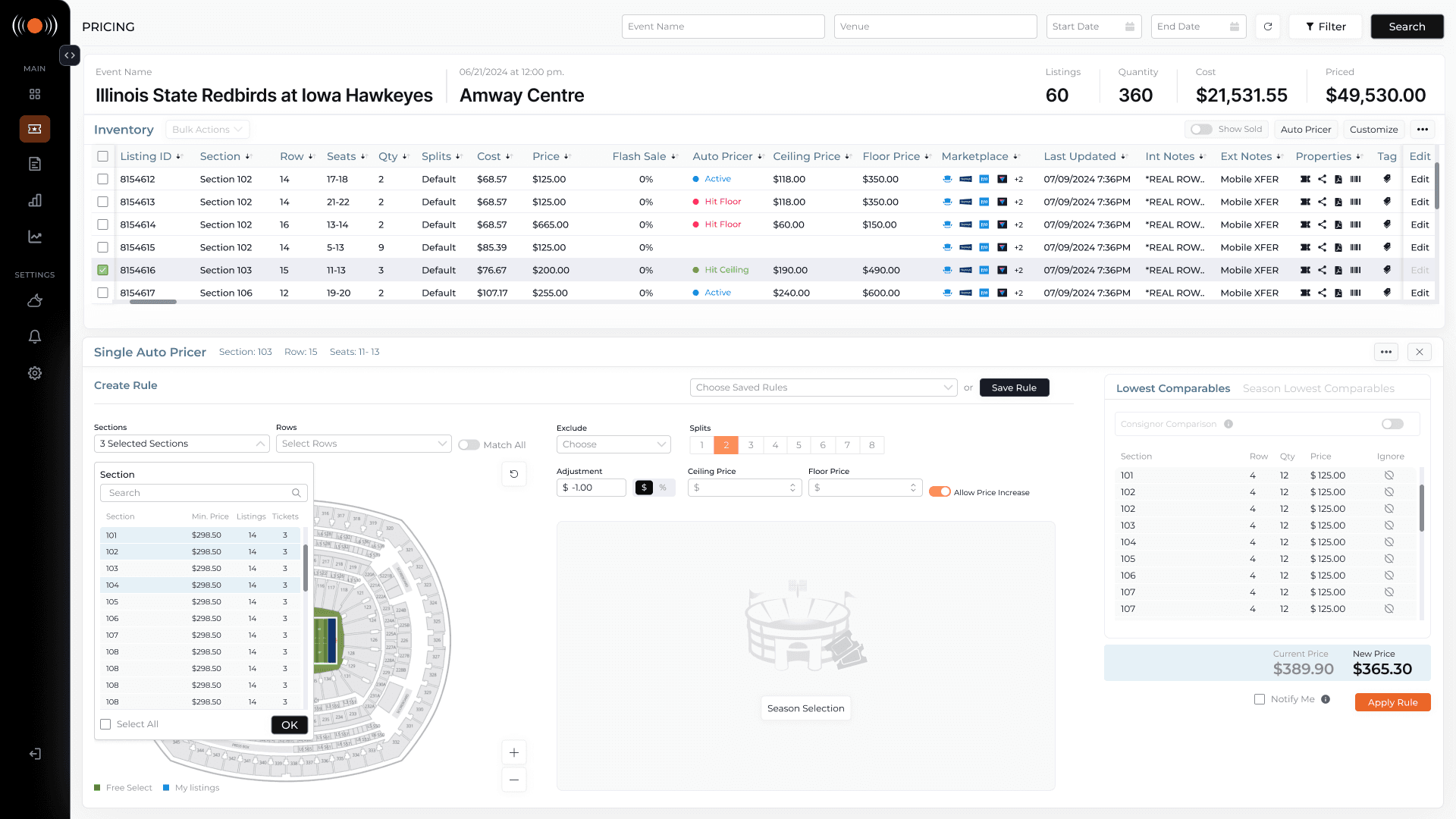
Task: Zoom in the stadium map
Action: (x=514, y=752)
